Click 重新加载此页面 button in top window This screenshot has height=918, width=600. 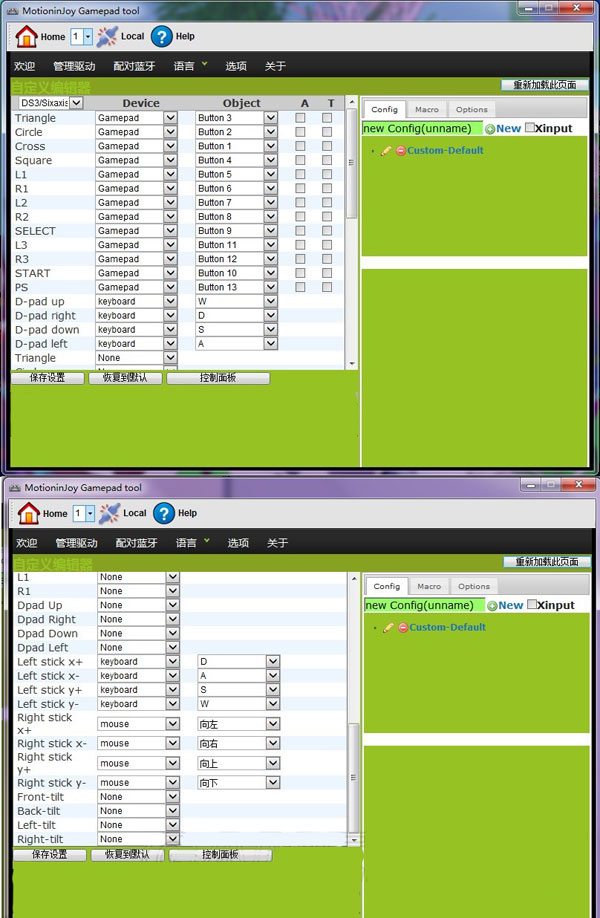click(544, 85)
